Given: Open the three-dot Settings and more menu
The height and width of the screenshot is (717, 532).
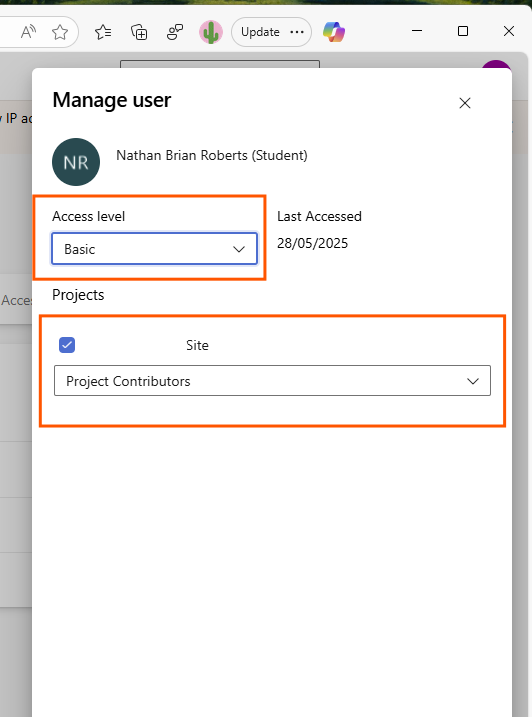Looking at the screenshot, I should pyautogui.click(x=297, y=32).
